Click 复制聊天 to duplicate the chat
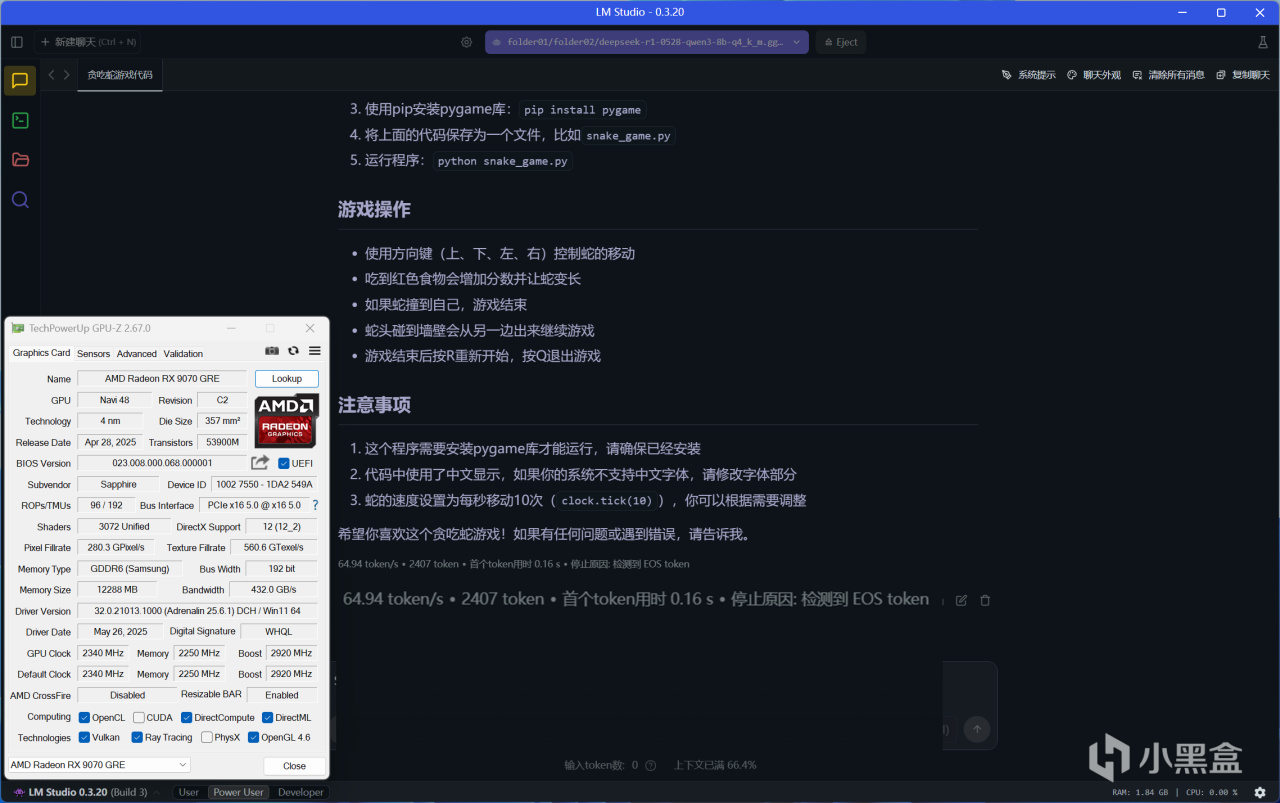This screenshot has height=803, width=1280. coord(1242,75)
